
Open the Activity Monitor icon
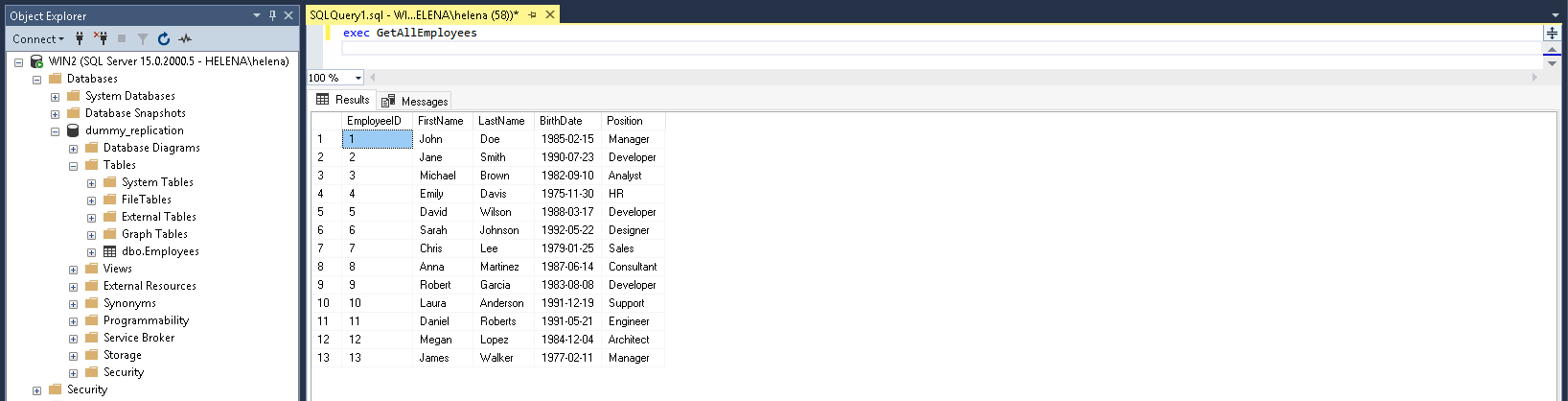pos(185,38)
